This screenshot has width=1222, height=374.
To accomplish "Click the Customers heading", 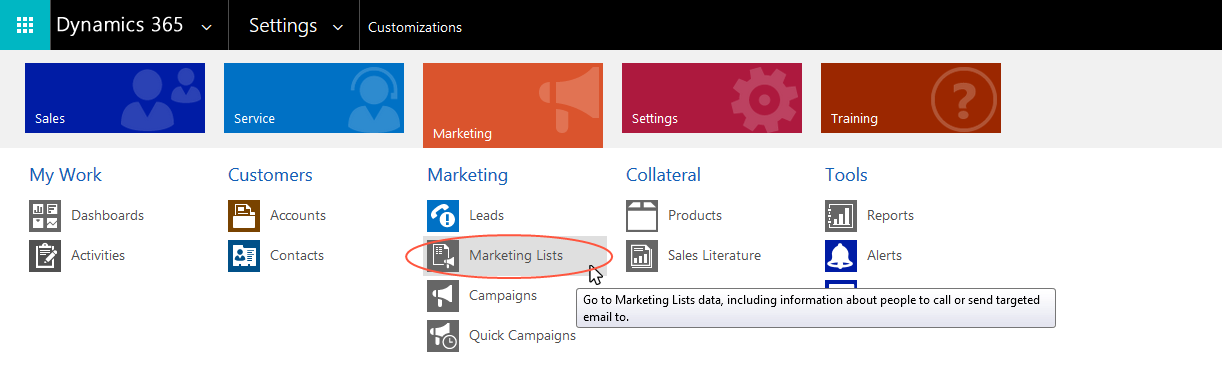I will 270,175.
